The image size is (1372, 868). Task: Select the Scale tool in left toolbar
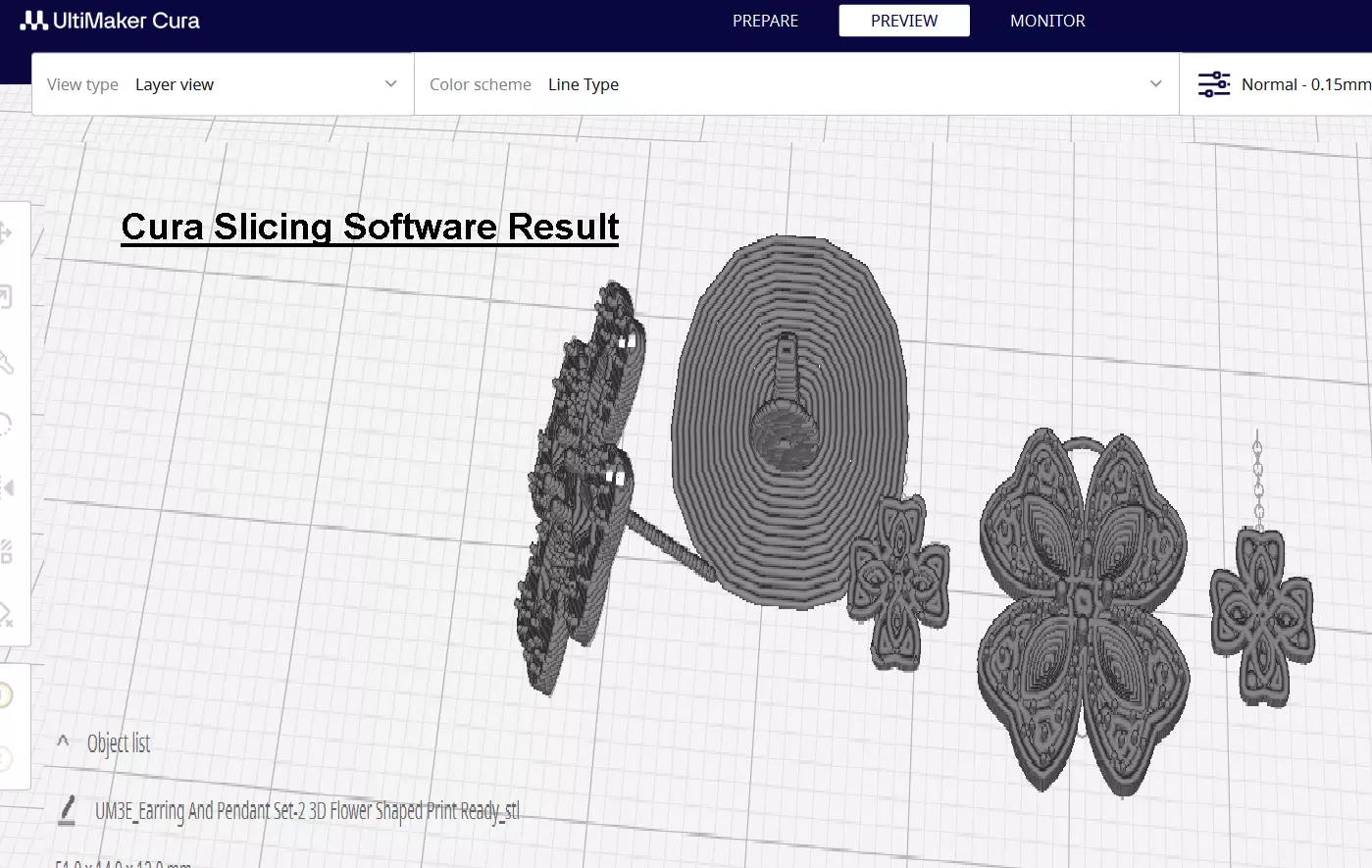tap(5, 296)
